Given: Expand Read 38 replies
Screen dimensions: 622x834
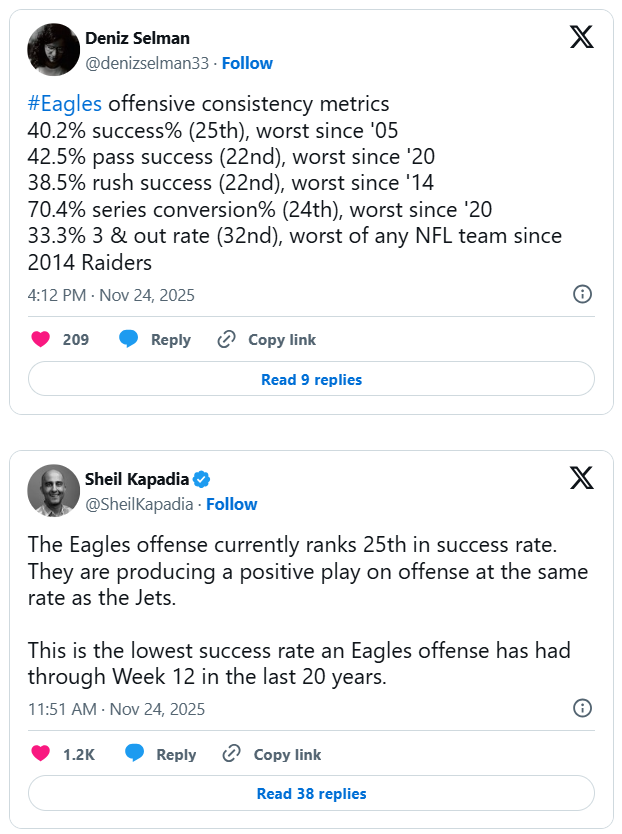Looking at the screenshot, I should (311, 794).
